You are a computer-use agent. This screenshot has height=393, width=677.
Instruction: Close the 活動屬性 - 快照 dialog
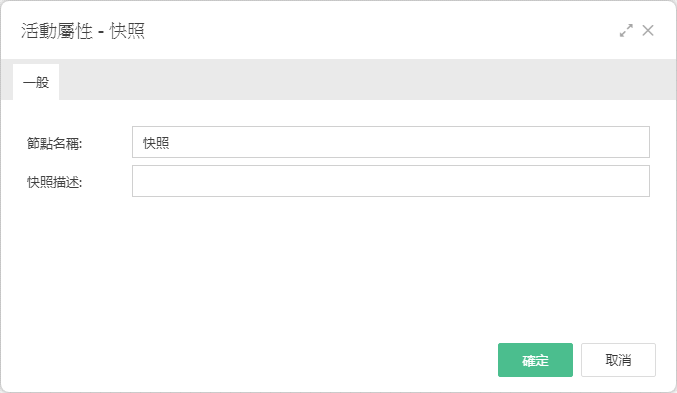click(x=648, y=31)
